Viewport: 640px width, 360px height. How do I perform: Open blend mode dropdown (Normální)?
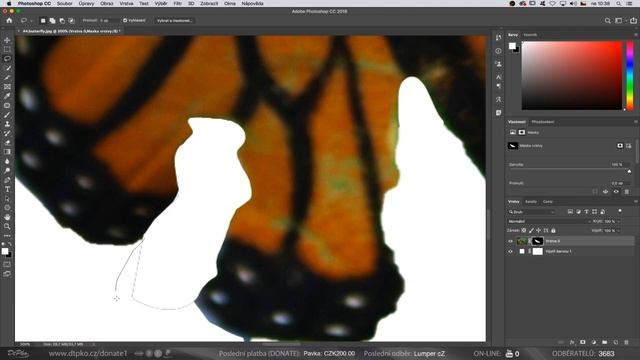point(549,221)
